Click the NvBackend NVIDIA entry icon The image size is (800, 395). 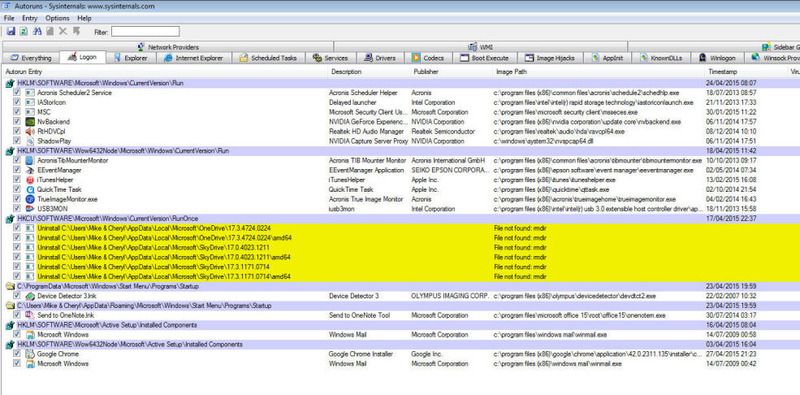[30, 122]
